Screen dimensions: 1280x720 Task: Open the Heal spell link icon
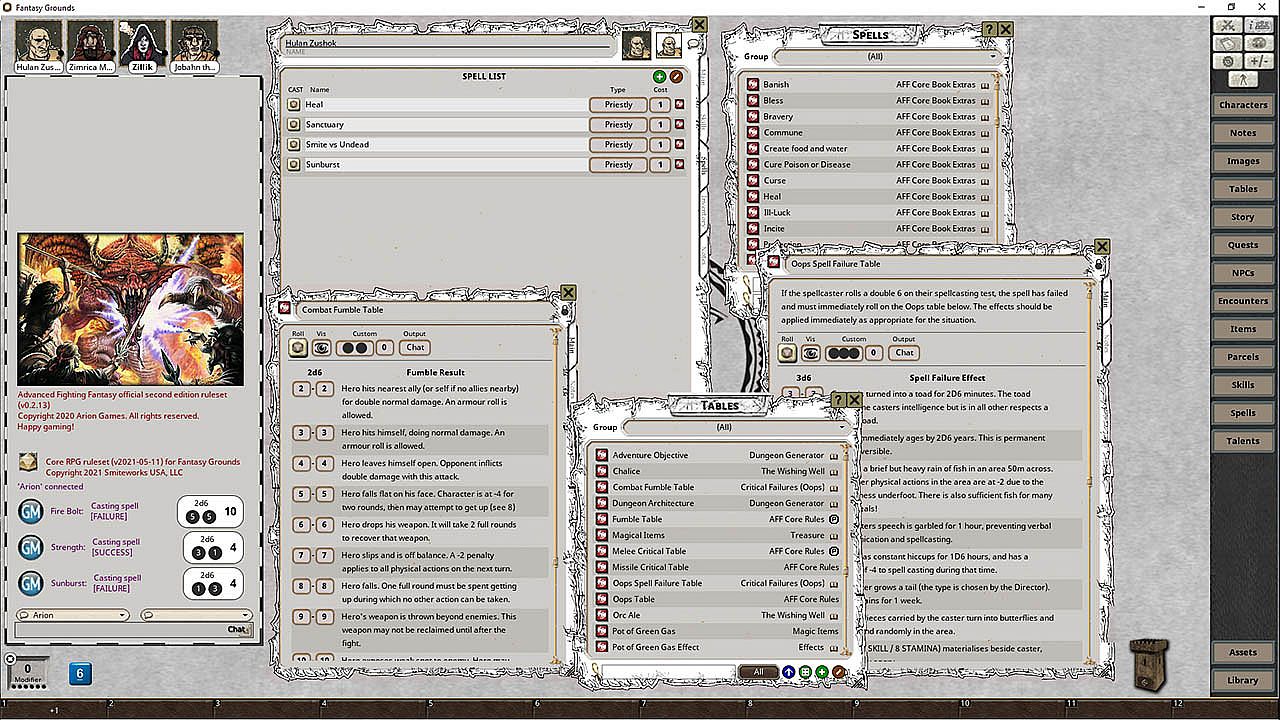coord(680,105)
